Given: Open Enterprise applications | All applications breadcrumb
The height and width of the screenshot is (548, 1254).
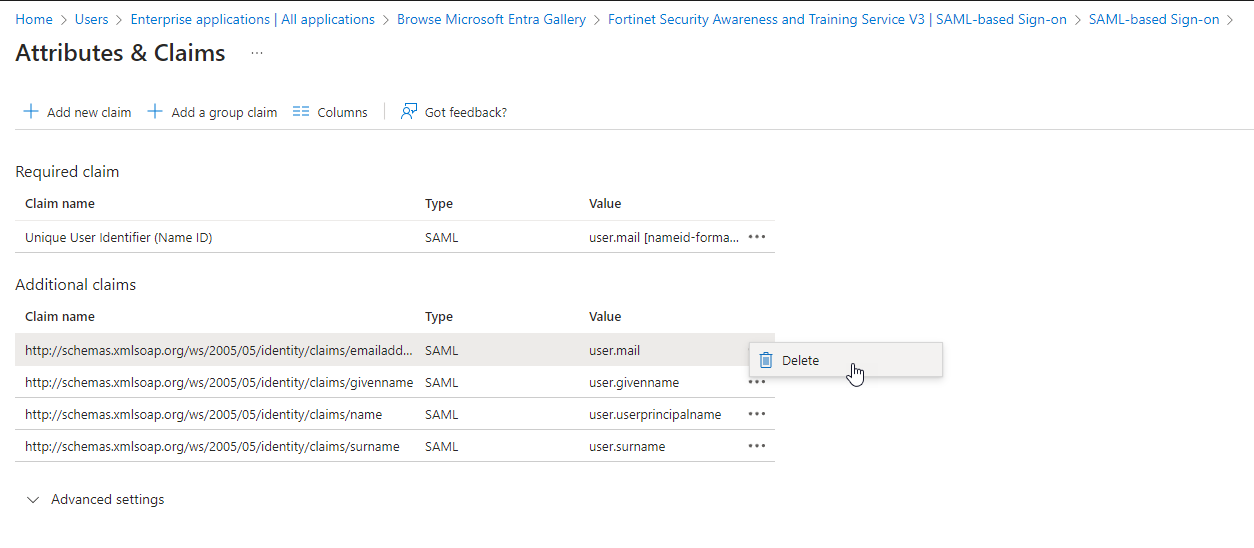Looking at the screenshot, I should tap(253, 19).
